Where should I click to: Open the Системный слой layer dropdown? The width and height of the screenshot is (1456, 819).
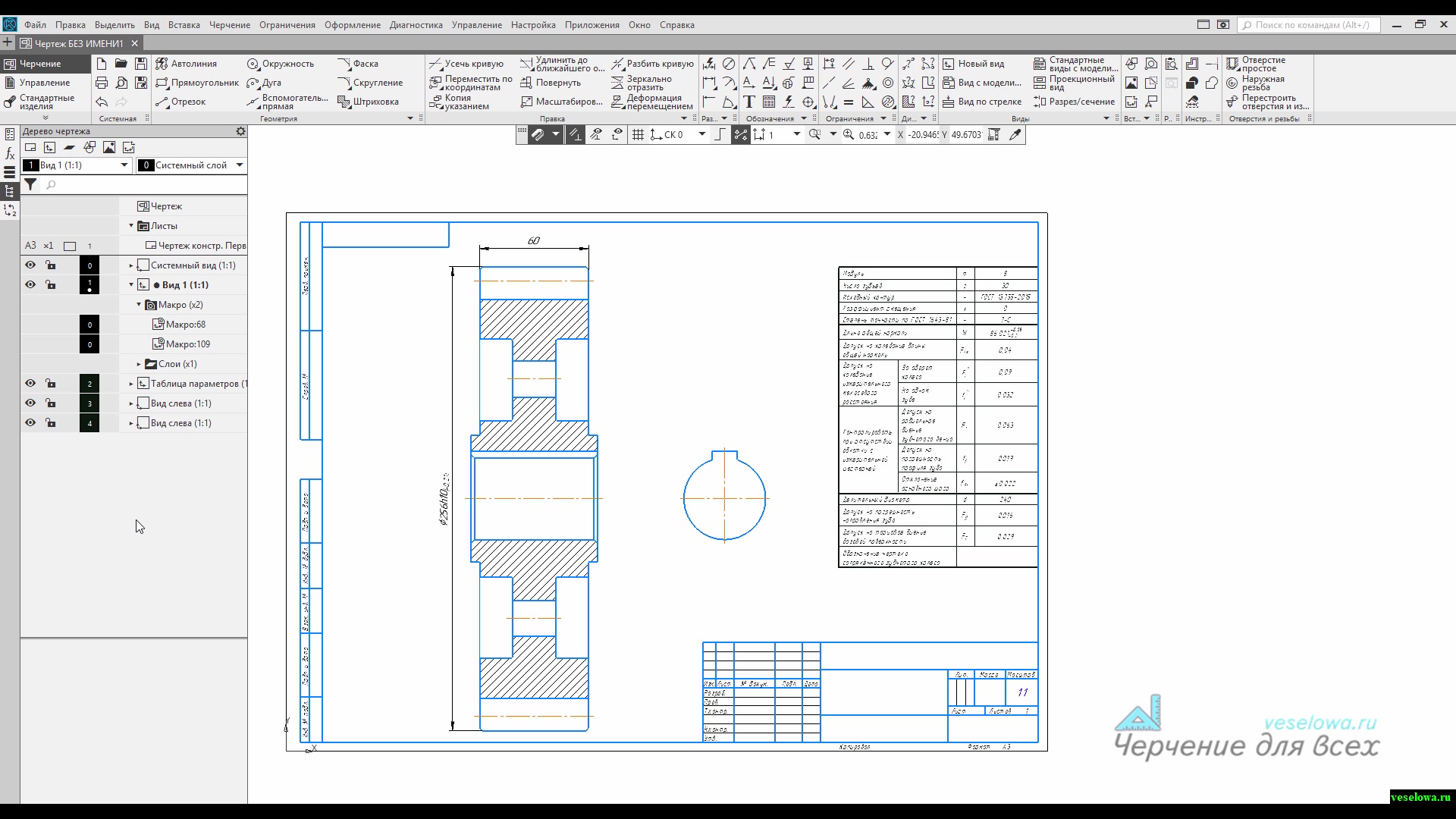pyautogui.click(x=240, y=165)
